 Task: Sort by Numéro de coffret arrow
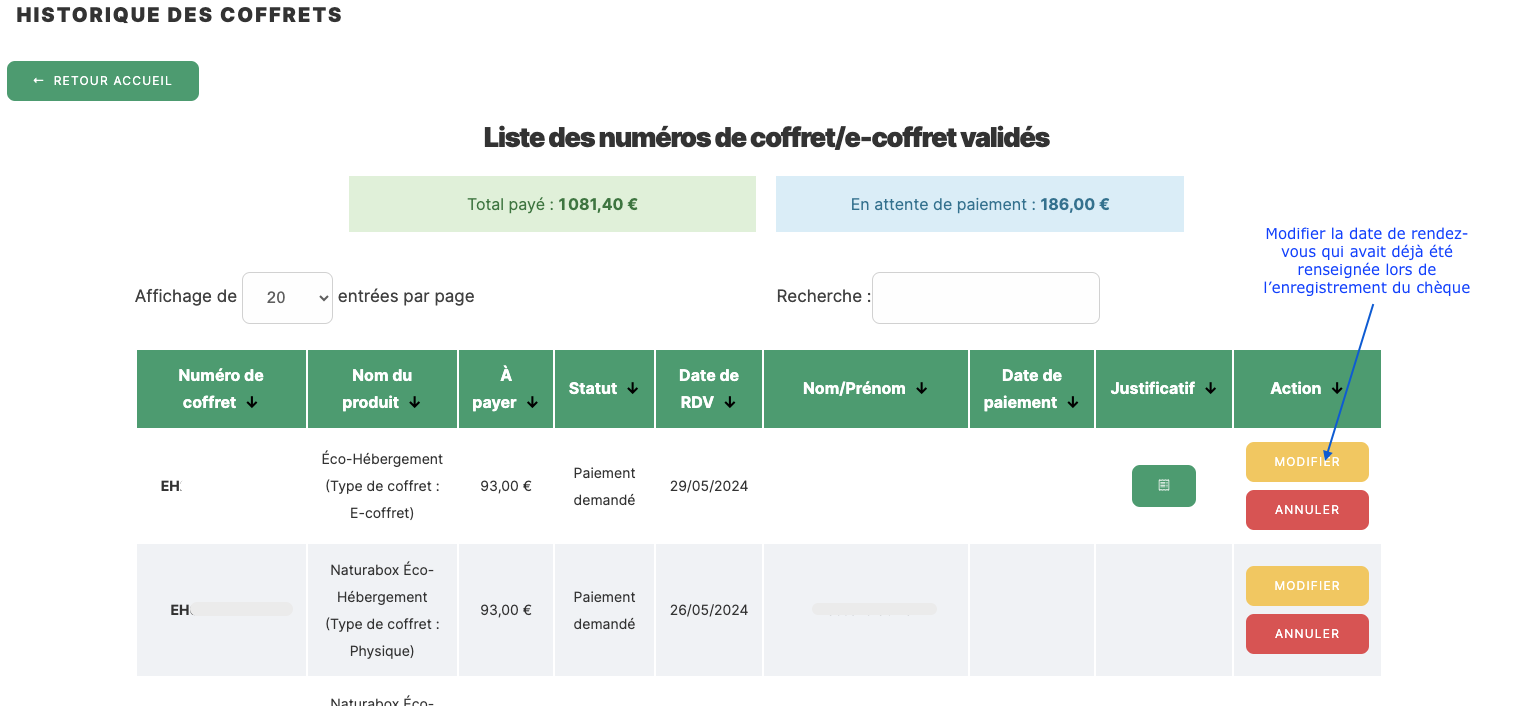(251, 403)
